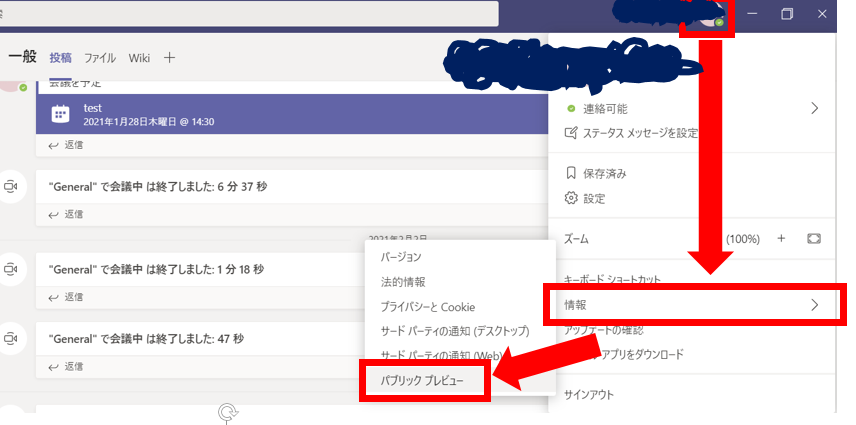Add a new tab with plus icon

point(169,57)
